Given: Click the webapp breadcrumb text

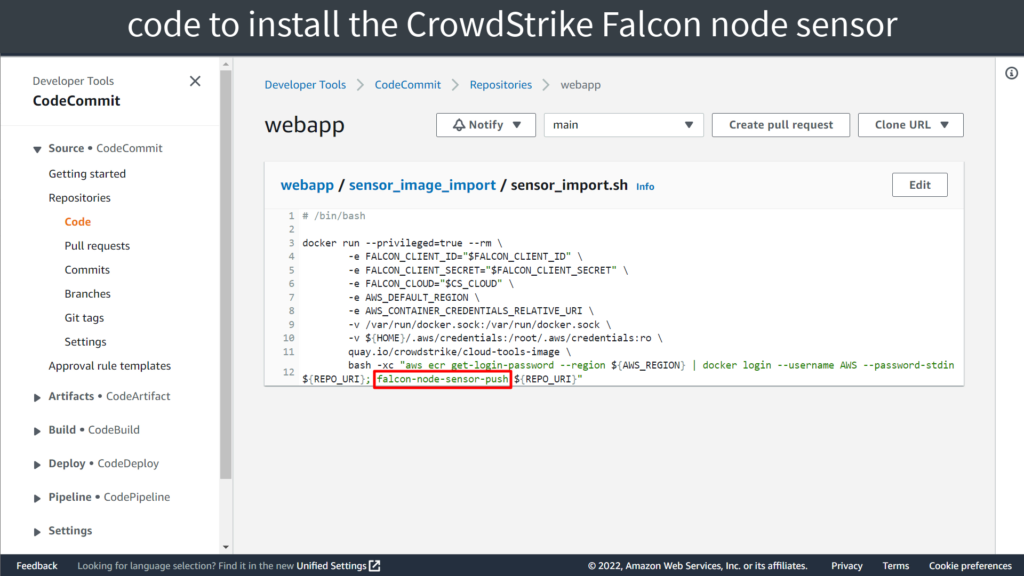Looking at the screenshot, I should tap(580, 85).
